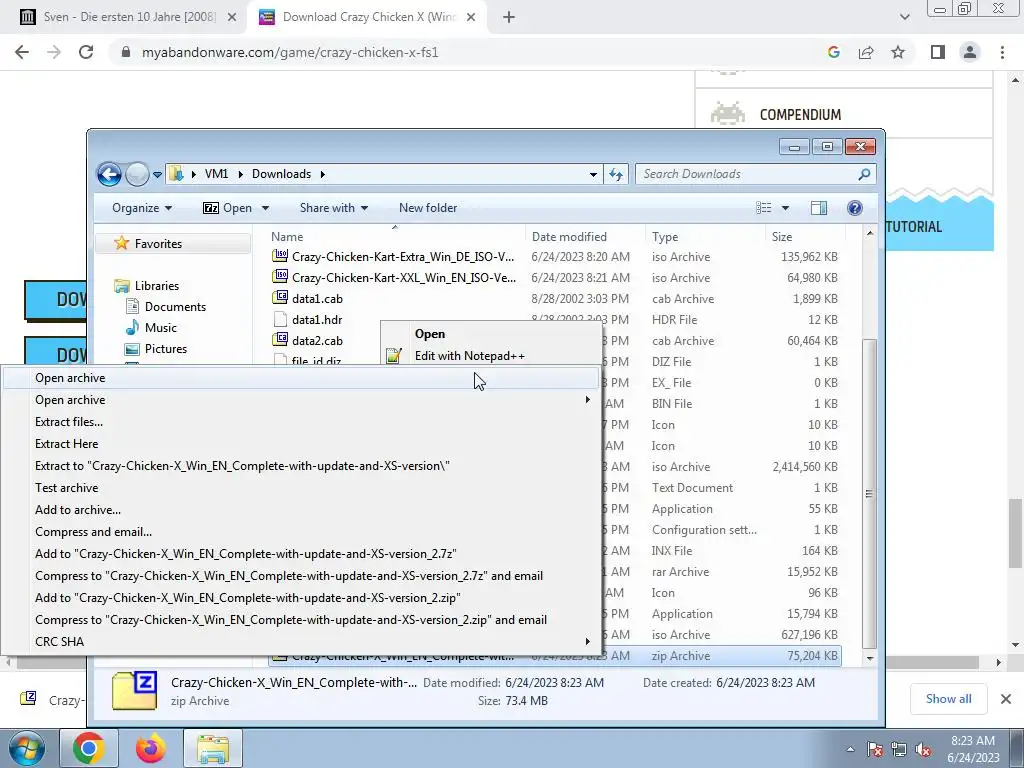Toggle the preview pane icon
This screenshot has width=1024, height=768.
click(818, 208)
